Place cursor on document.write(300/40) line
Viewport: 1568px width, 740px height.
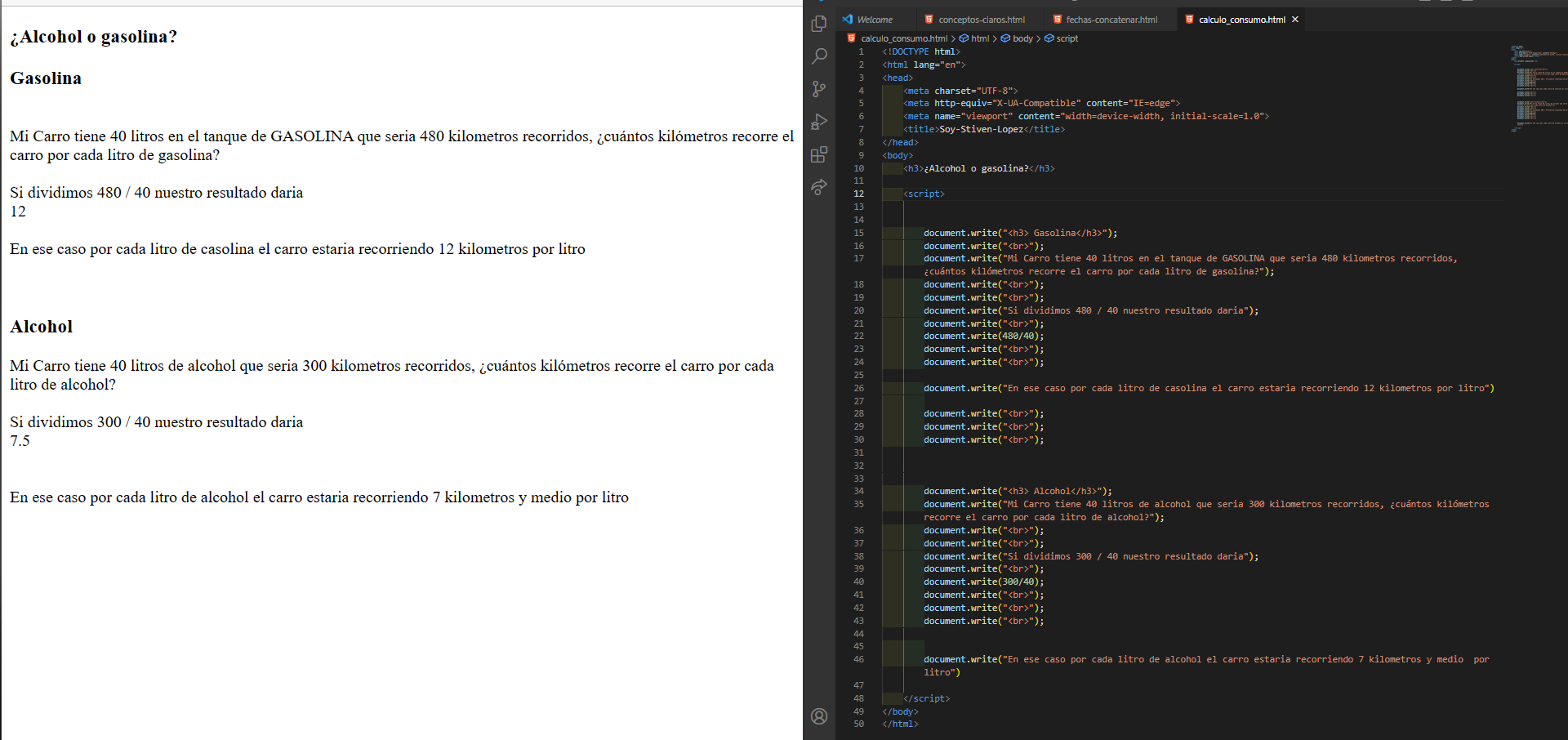point(984,582)
